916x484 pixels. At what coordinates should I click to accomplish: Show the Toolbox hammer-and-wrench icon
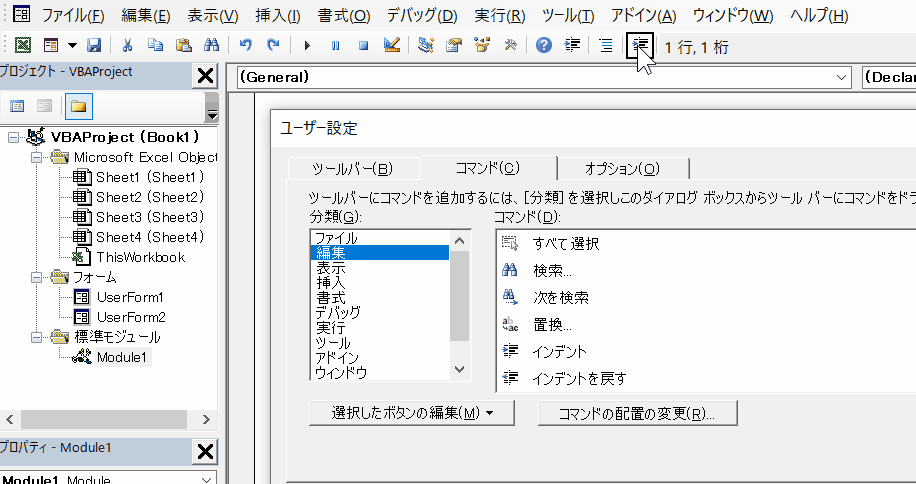click(511, 45)
